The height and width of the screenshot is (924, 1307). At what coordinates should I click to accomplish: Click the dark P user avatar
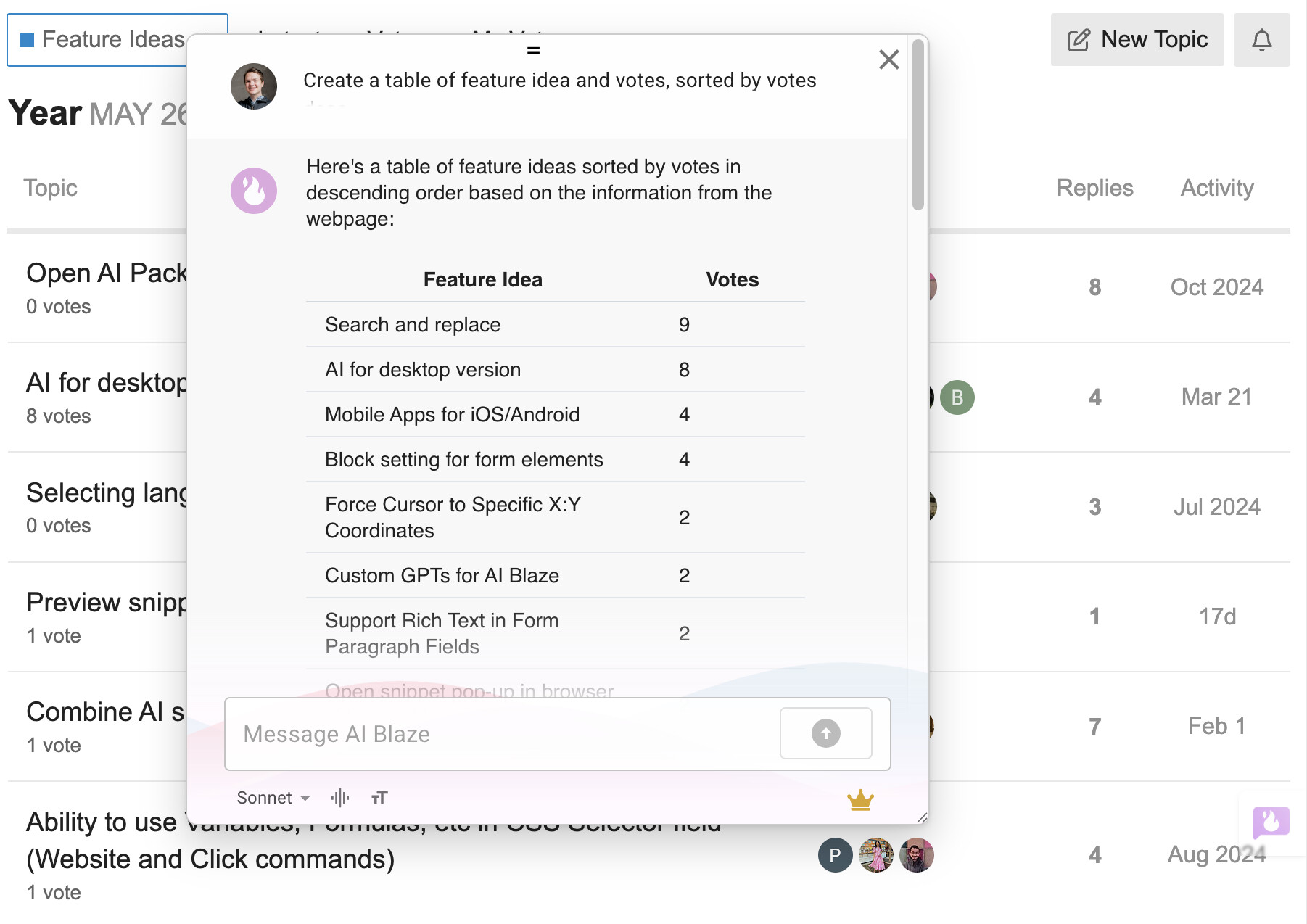(x=835, y=855)
